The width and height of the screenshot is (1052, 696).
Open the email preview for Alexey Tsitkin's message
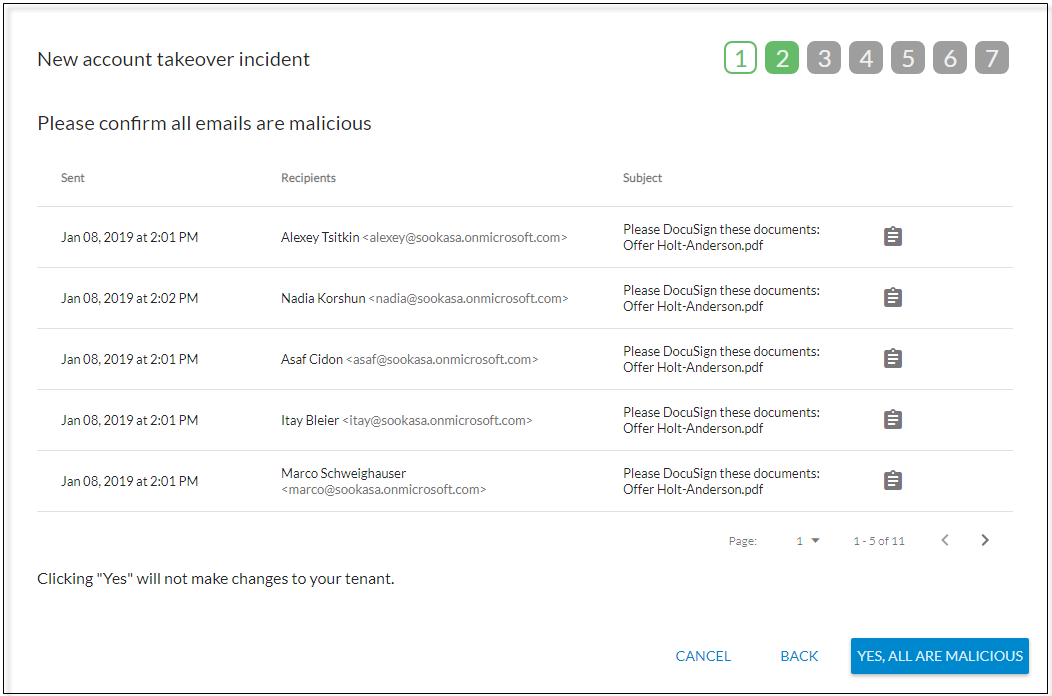click(x=892, y=236)
